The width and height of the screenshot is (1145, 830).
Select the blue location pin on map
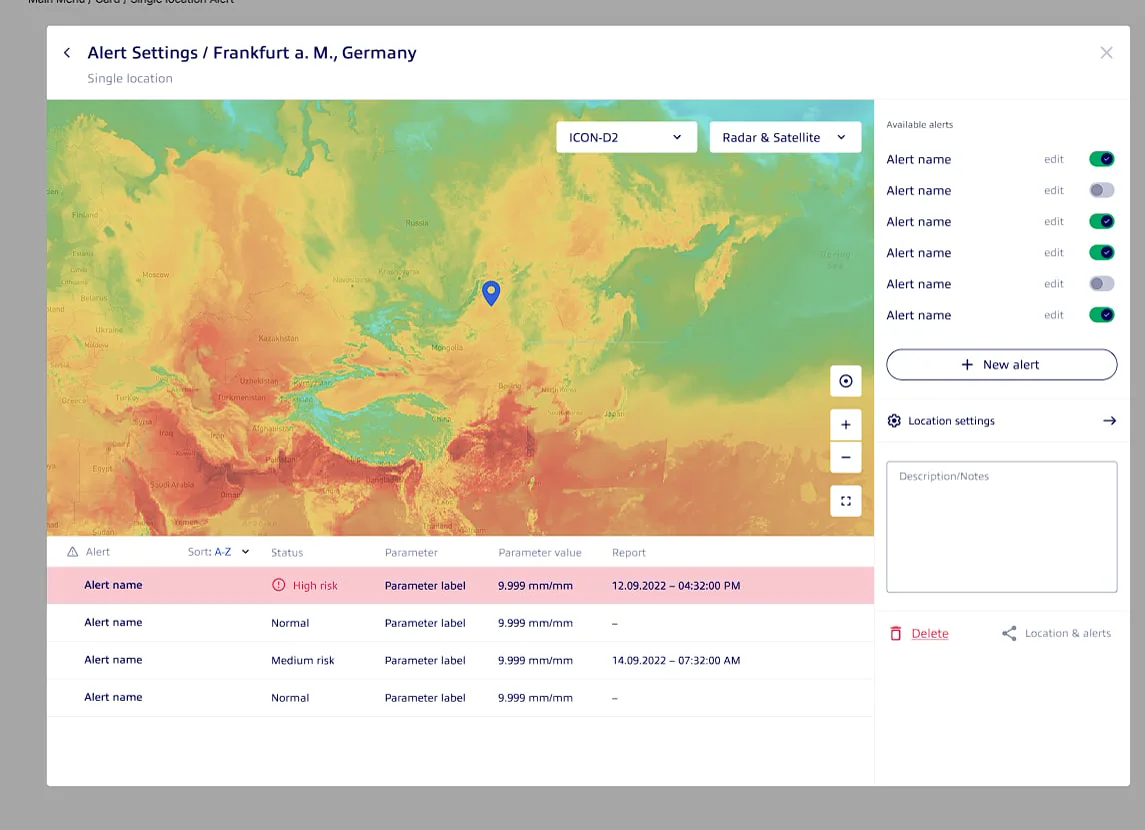point(491,293)
